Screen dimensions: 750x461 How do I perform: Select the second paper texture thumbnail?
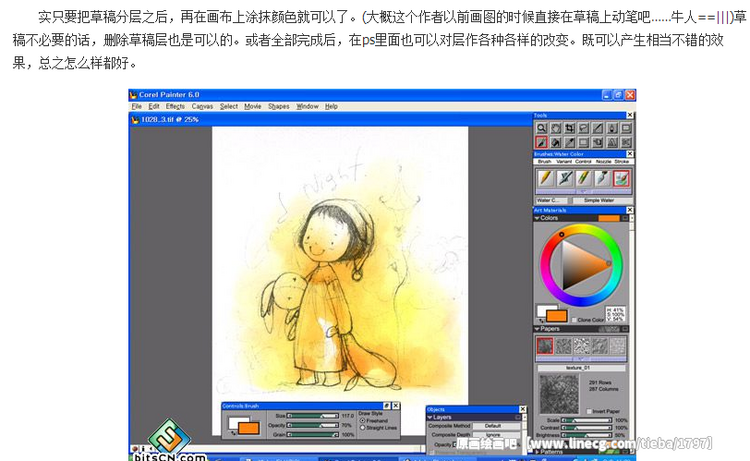point(563,345)
